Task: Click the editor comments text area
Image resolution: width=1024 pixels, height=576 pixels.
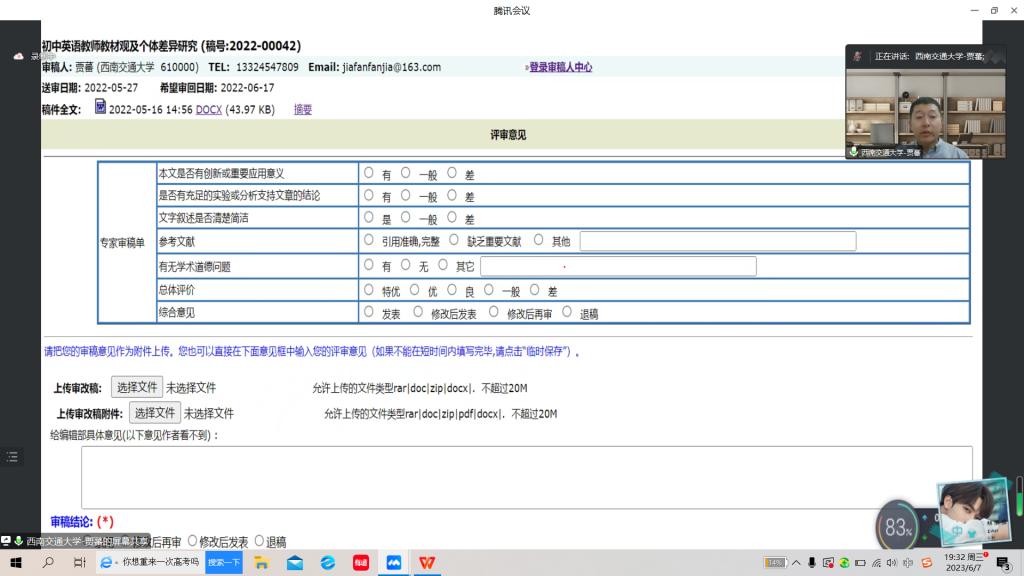Action: pyautogui.click(x=526, y=477)
